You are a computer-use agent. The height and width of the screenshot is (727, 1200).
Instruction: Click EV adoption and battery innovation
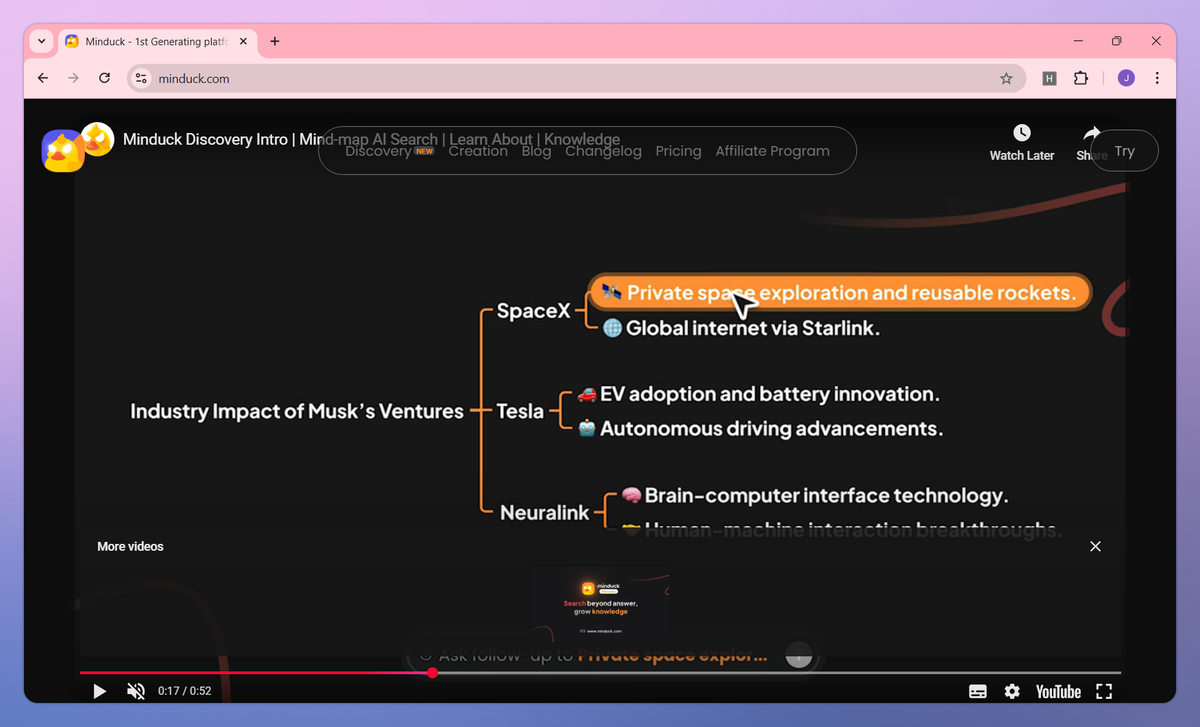[770, 394]
